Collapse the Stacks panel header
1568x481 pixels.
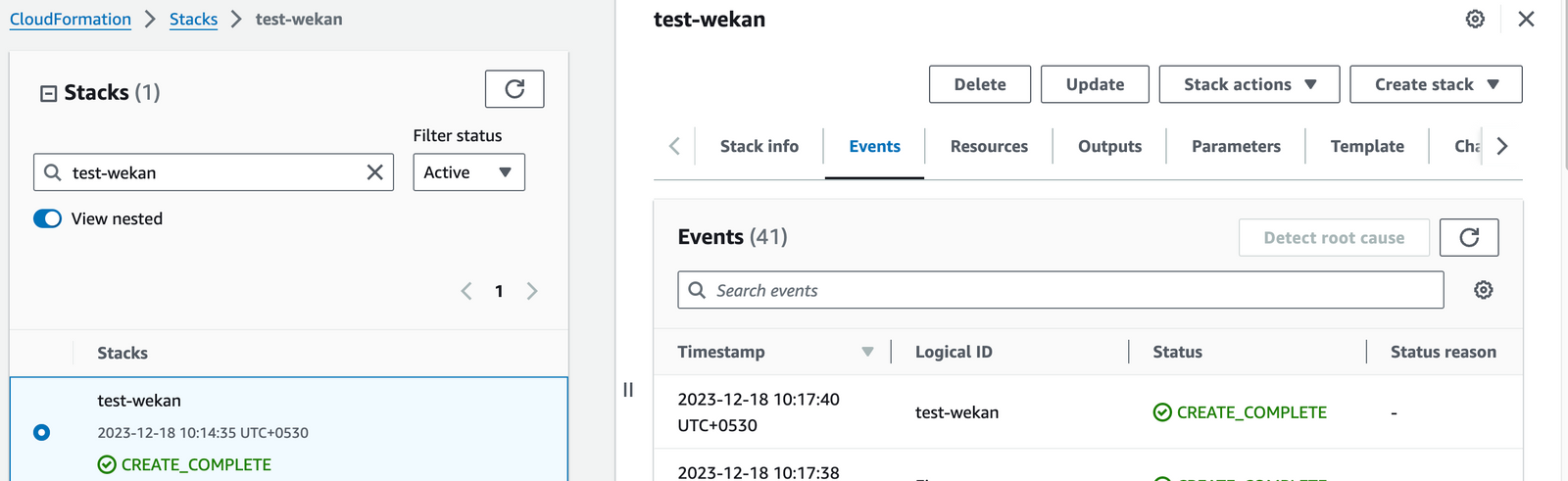(48, 93)
